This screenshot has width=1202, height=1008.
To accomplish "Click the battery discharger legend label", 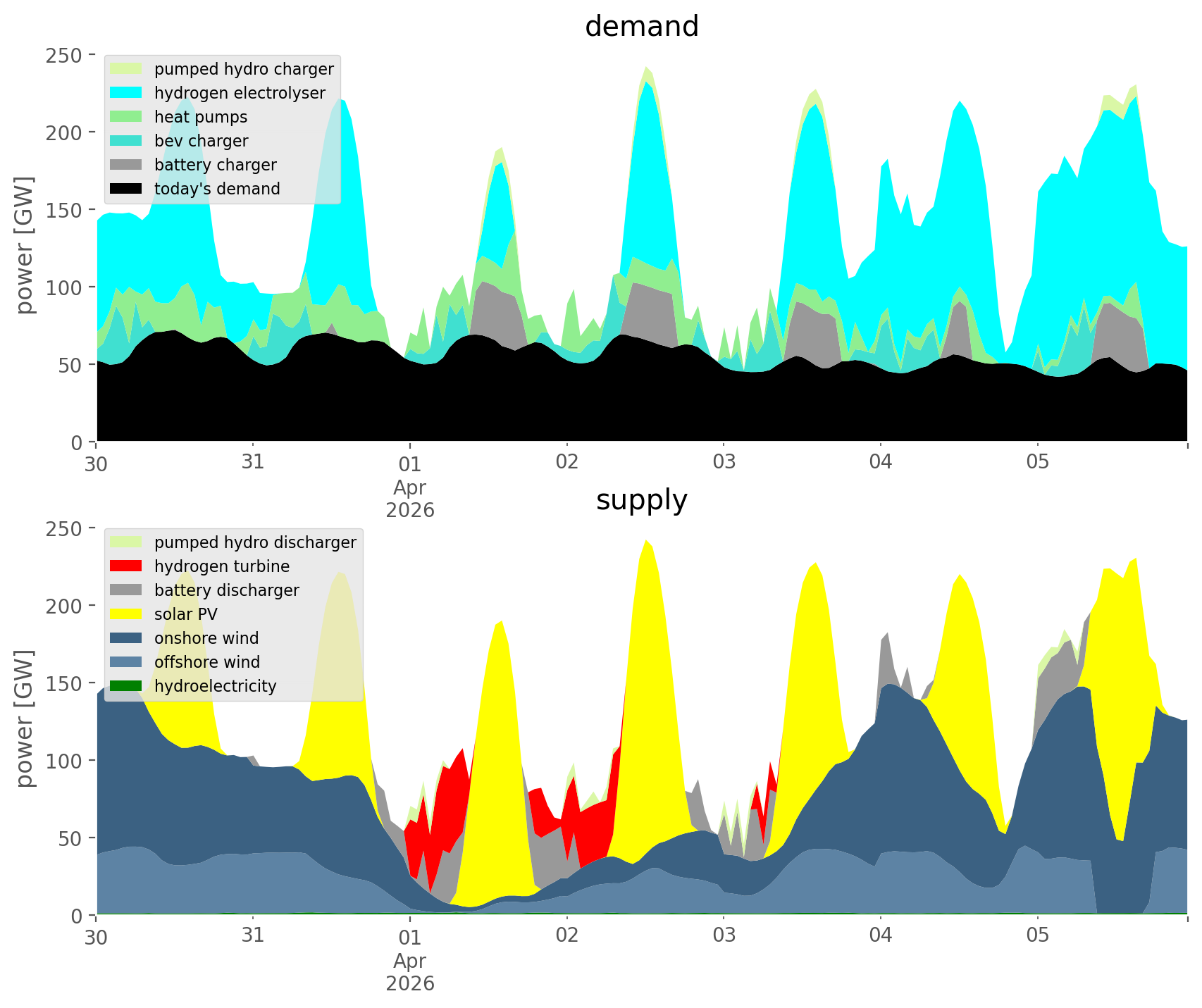I will [x=226, y=590].
